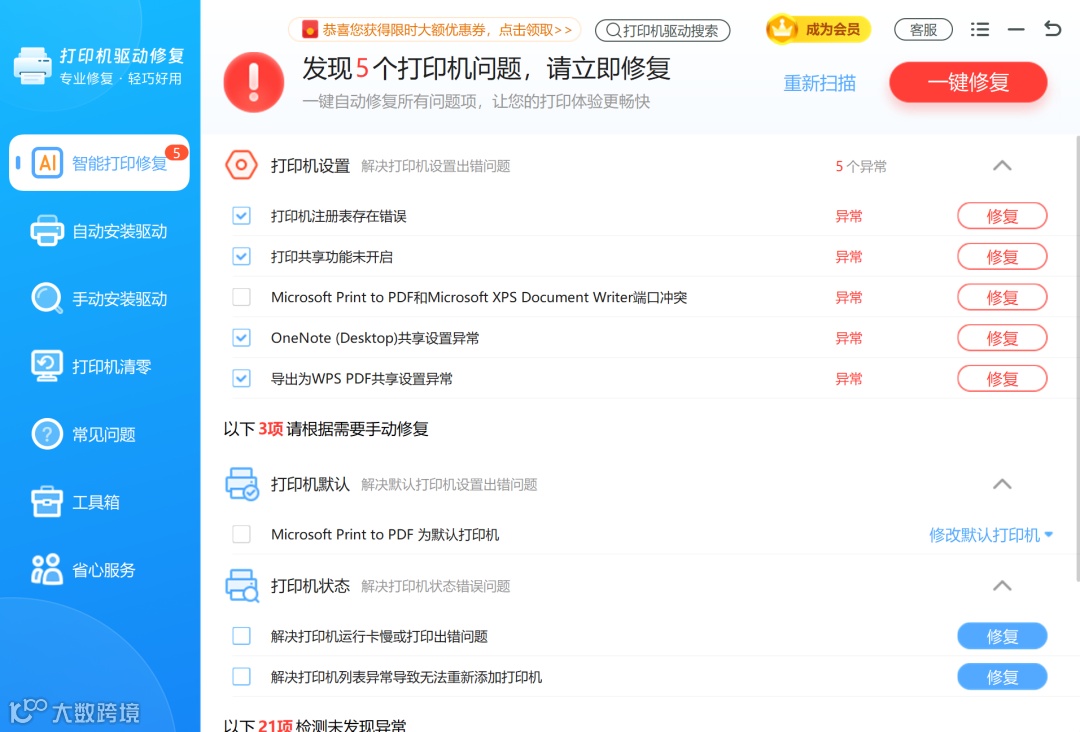
Task: Click the coupon red envelope icon
Action: point(310,30)
